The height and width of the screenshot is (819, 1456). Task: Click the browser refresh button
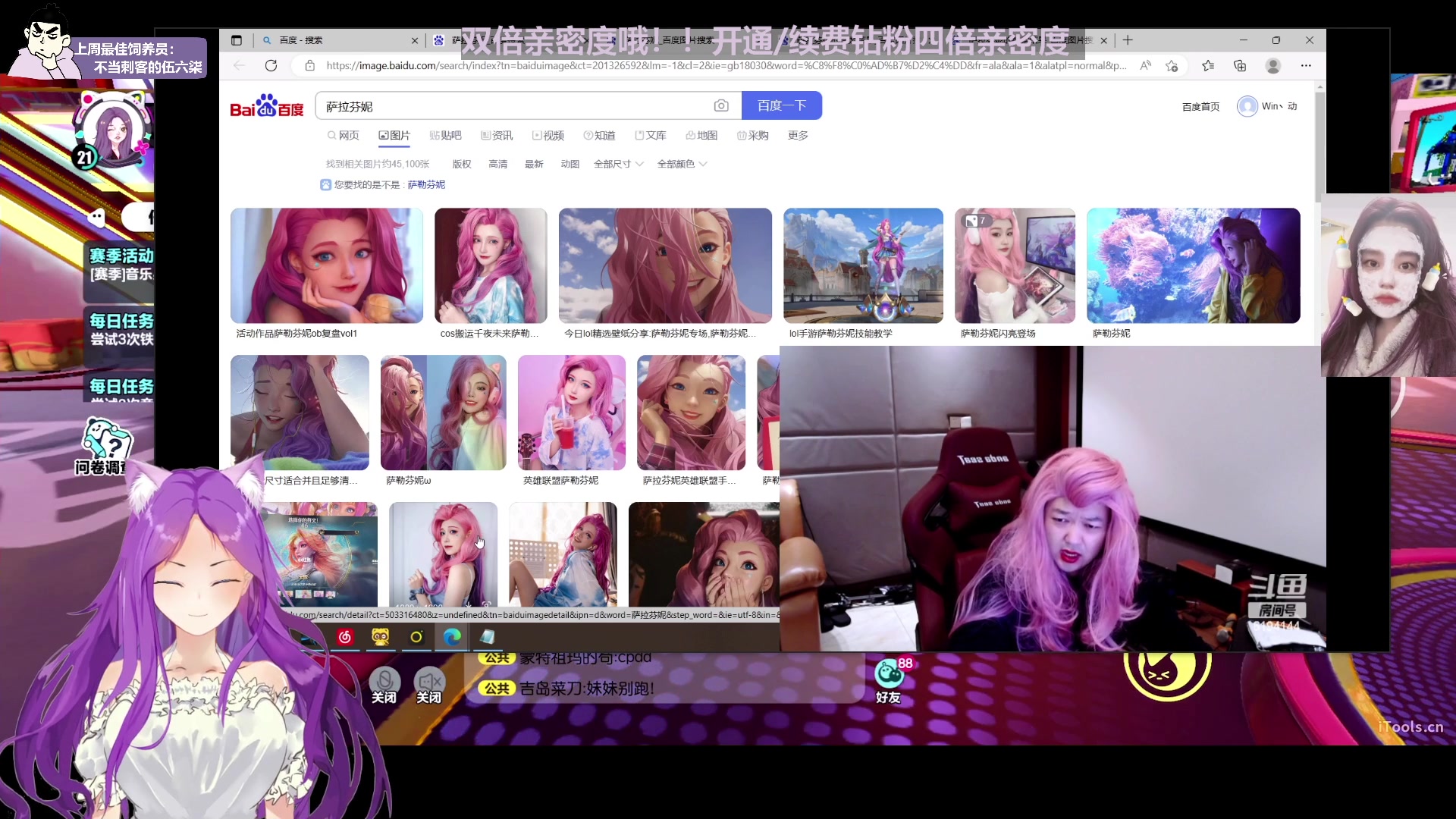tap(271, 66)
